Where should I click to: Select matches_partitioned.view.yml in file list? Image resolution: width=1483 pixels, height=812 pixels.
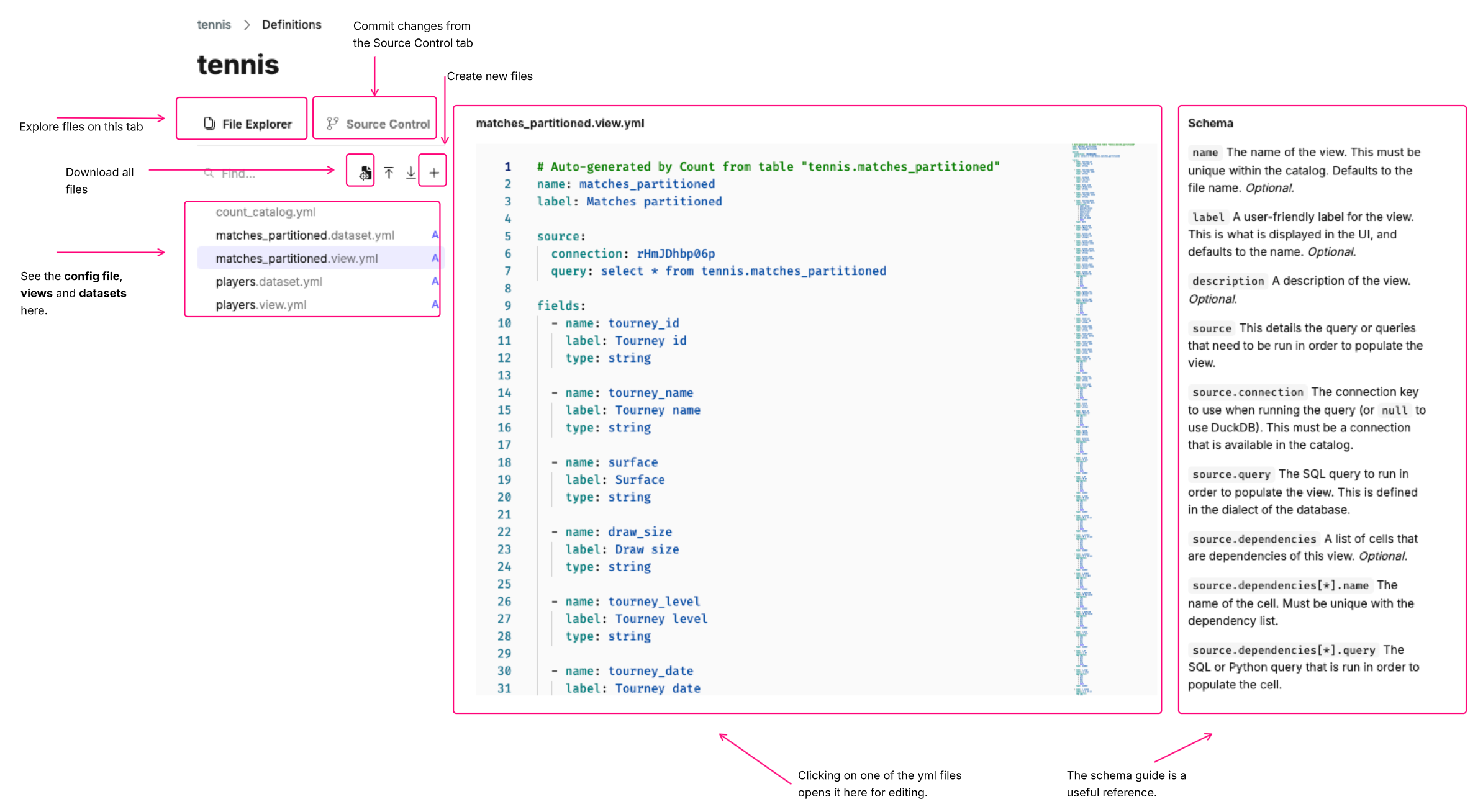[296, 258]
